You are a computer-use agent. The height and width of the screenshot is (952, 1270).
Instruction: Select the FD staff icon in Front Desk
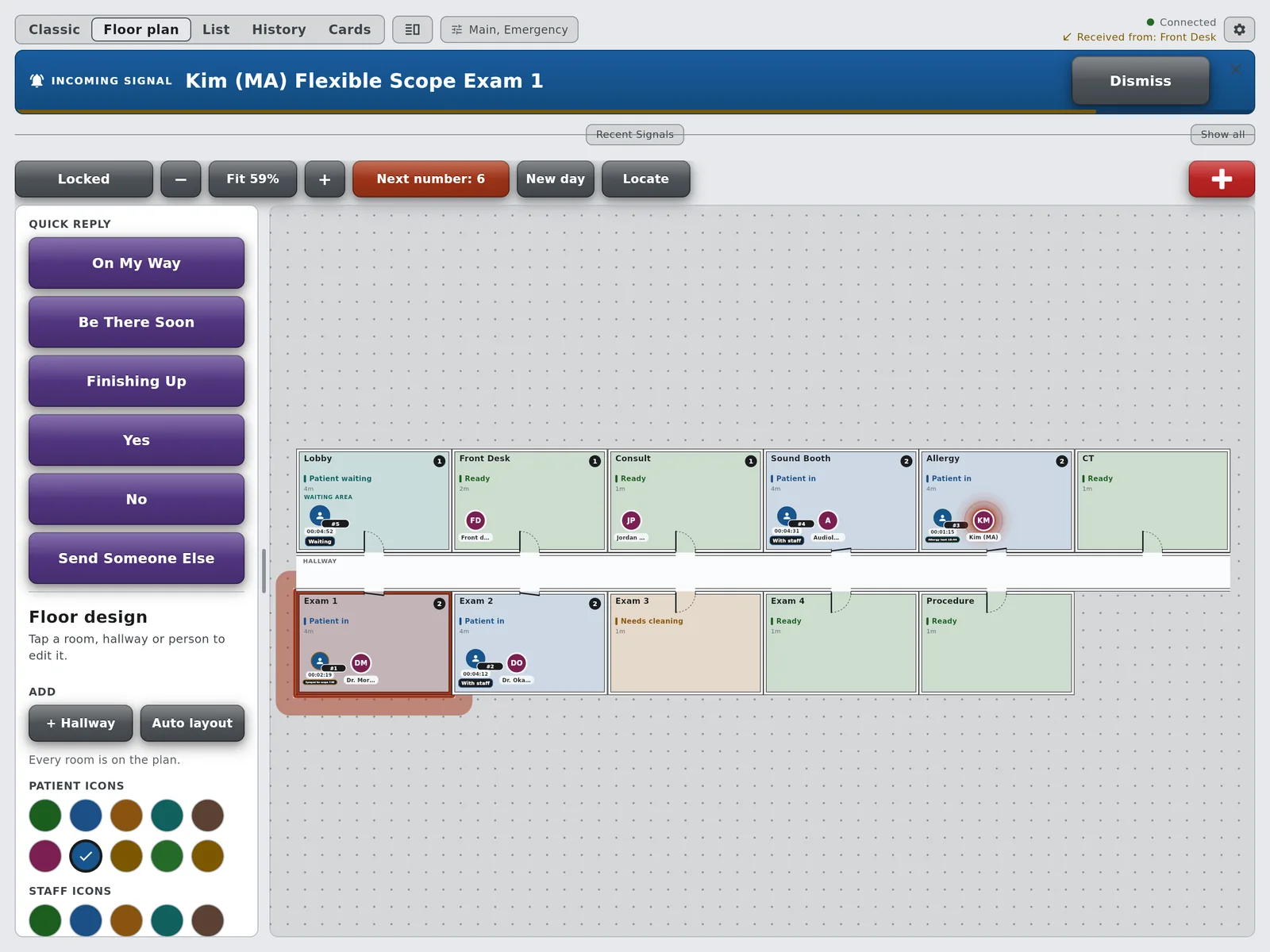(x=475, y=520)
